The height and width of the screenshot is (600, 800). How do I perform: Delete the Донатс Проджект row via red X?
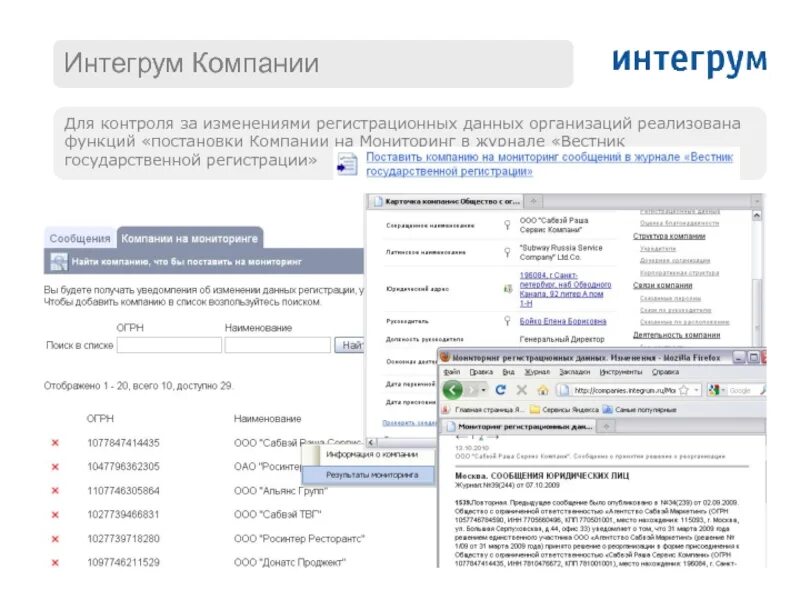[x=55, y=563]
